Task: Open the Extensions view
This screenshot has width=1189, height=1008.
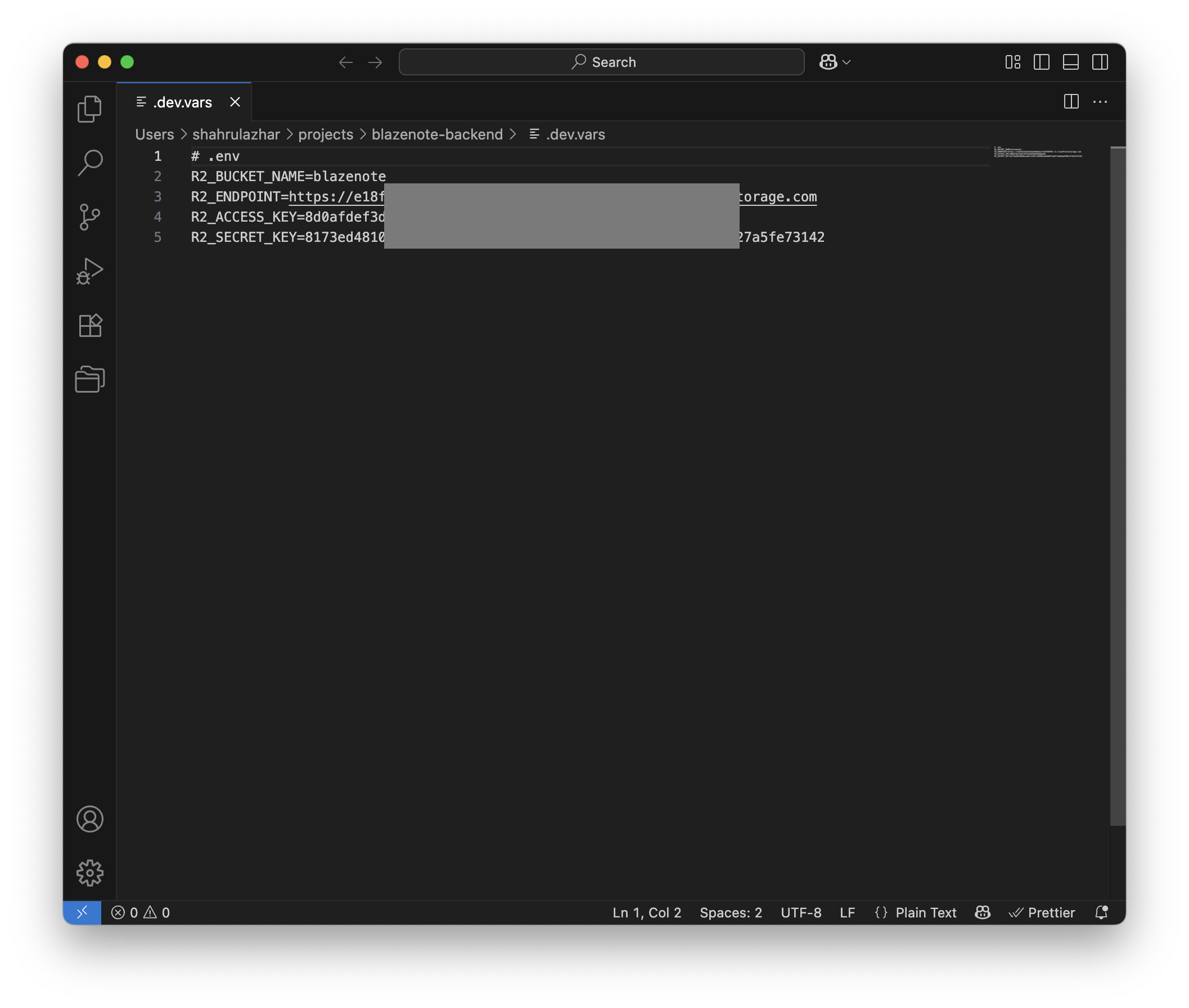Action: 89,326
